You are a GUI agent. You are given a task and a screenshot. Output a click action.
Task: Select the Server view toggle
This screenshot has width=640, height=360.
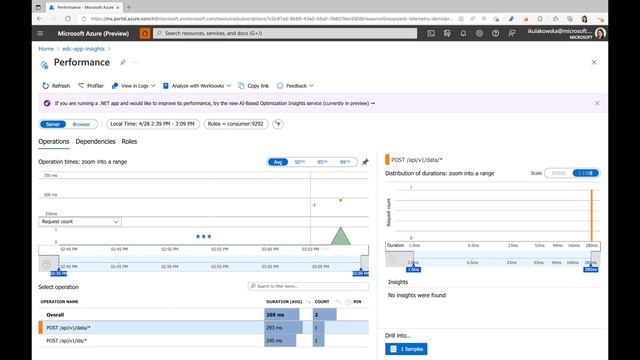tap(53, 124)
